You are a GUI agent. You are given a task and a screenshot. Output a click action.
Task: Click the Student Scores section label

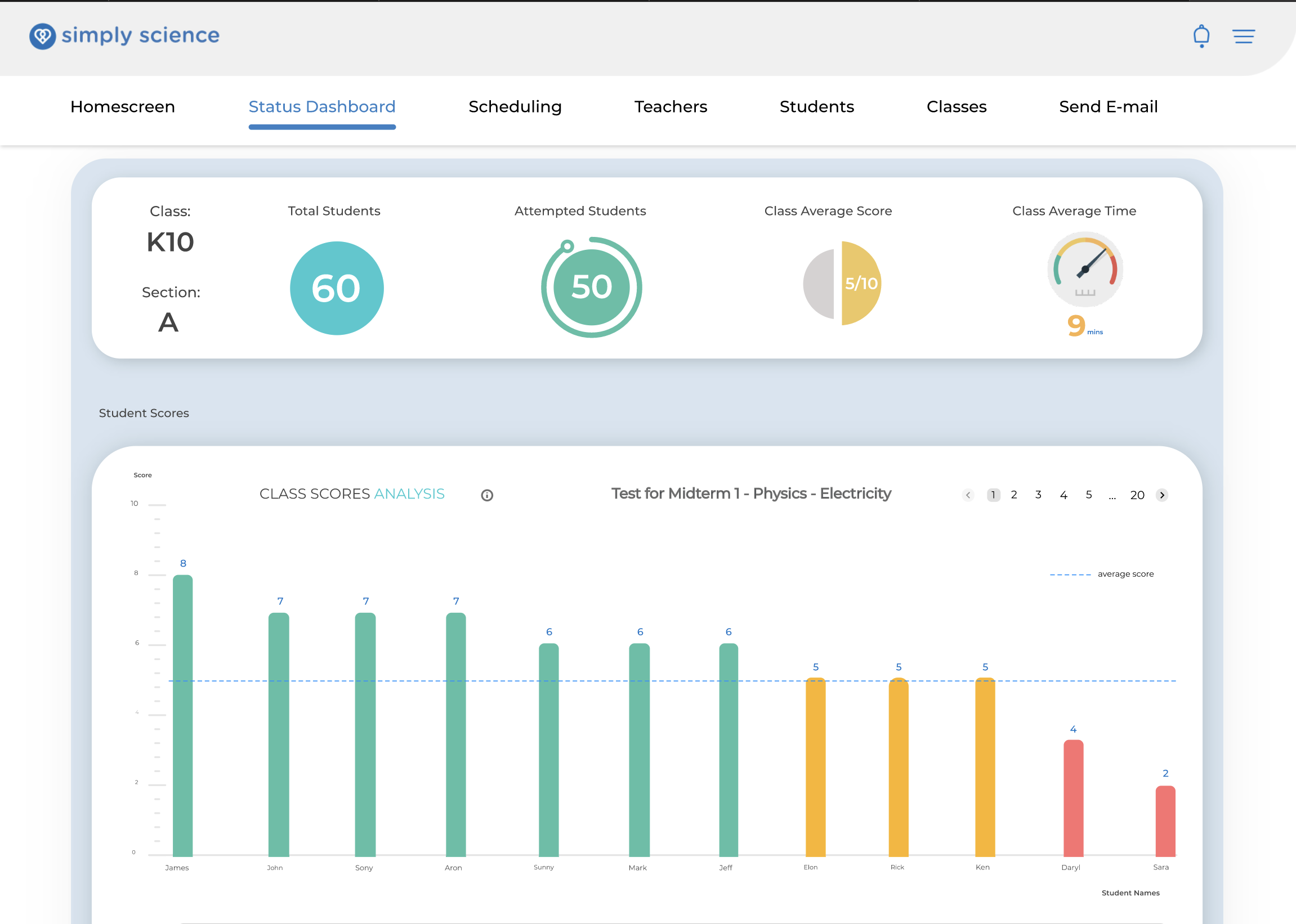click(144, 413)
